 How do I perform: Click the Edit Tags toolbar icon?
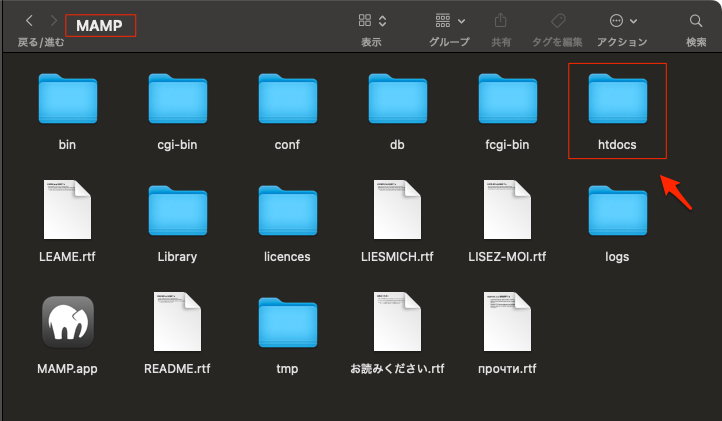point(558,21)
